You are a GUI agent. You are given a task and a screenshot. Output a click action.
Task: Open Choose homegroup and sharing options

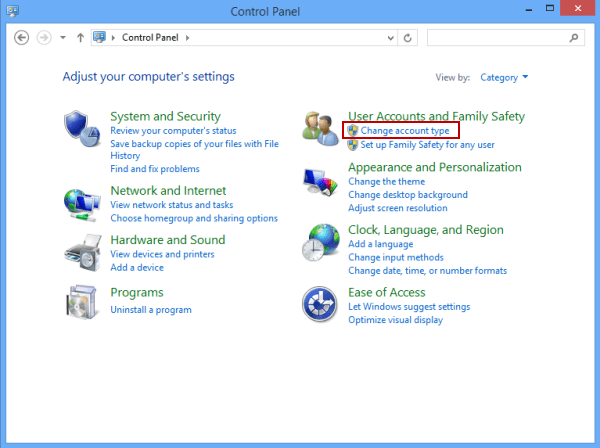point(194,218)
